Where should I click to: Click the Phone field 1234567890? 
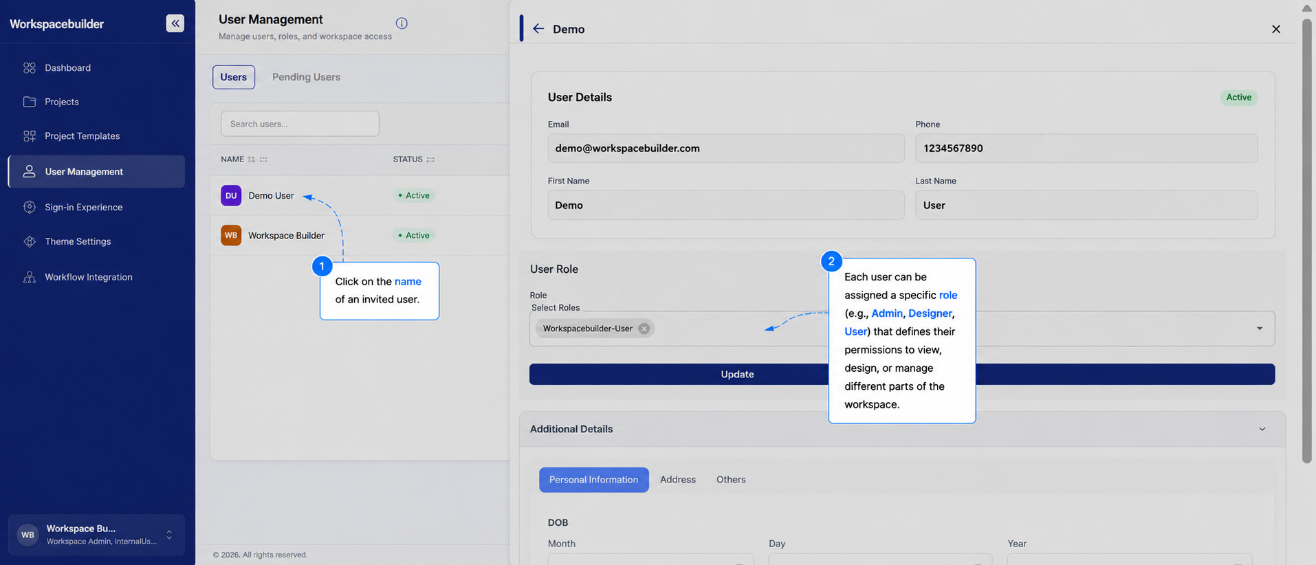pos(1086,148)
